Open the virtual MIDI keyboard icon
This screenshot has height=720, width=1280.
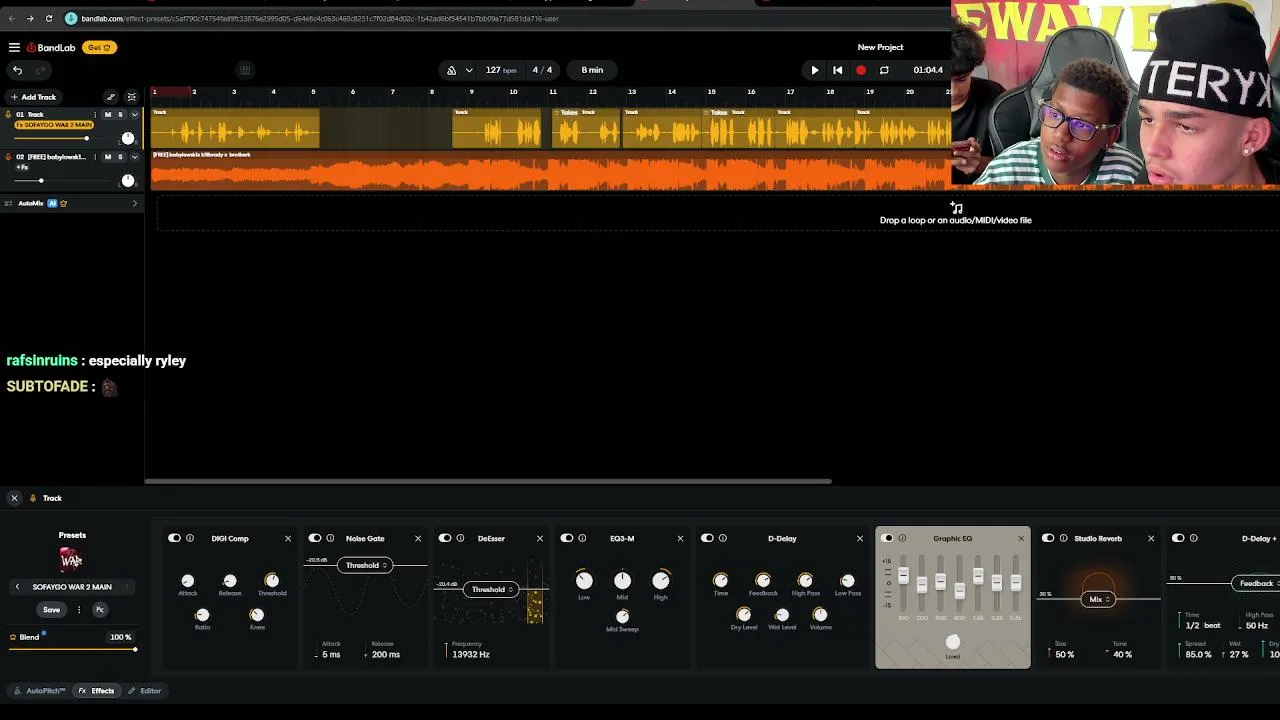pos(245,70)
